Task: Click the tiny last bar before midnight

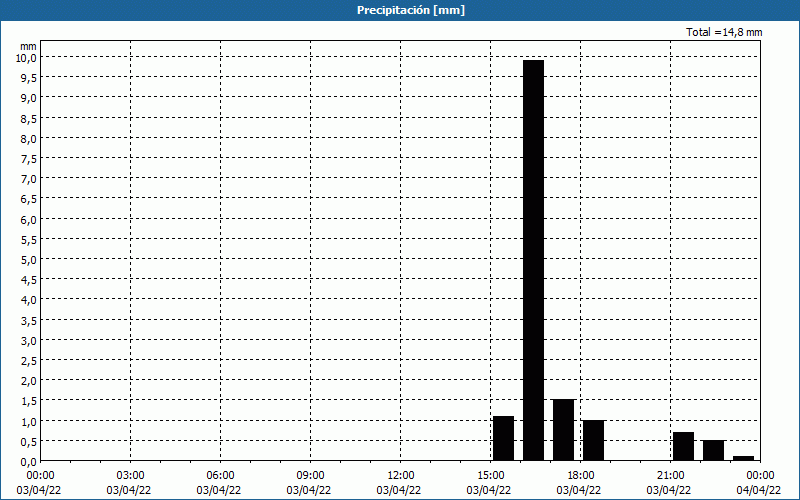Action: pos(743,458)
